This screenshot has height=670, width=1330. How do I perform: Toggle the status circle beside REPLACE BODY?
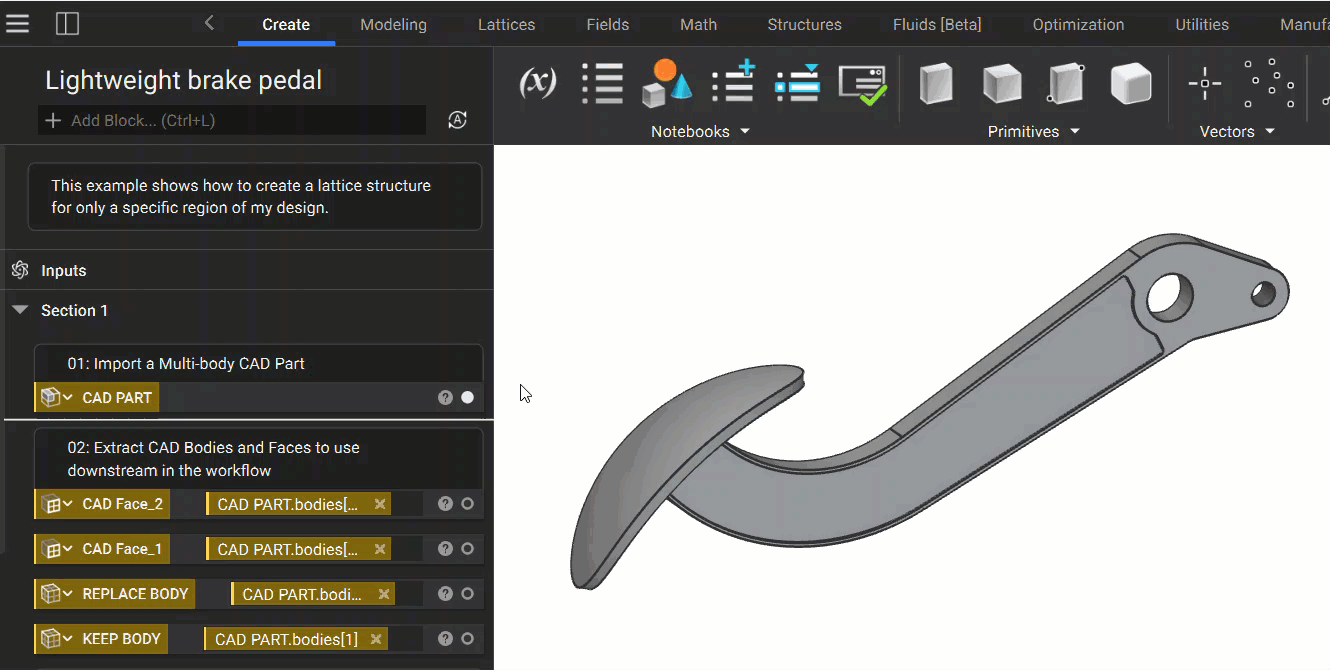click(x=467, y=593)
